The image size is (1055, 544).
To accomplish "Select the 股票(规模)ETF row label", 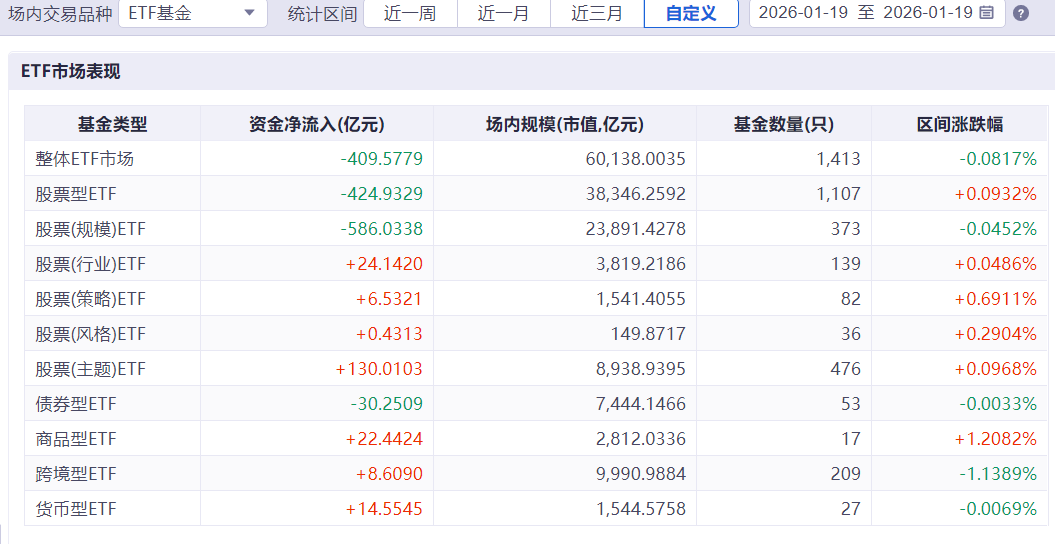I will 91,229.
